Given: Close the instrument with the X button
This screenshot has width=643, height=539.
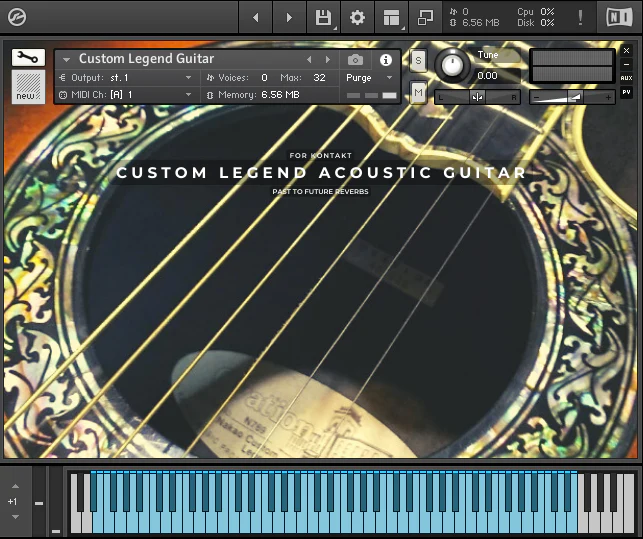Looking at the screenshot, I should (x=626, y=50).
